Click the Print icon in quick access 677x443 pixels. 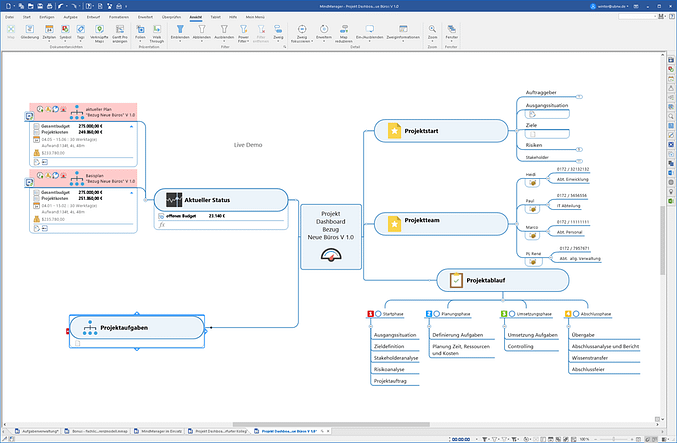50,6
